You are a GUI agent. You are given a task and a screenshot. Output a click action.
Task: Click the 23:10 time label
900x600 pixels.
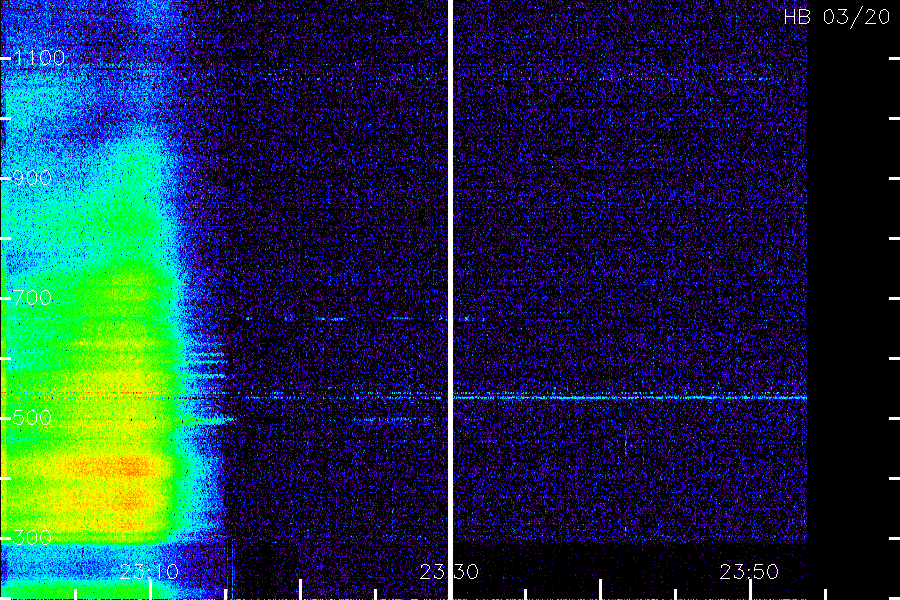point(149,572)
